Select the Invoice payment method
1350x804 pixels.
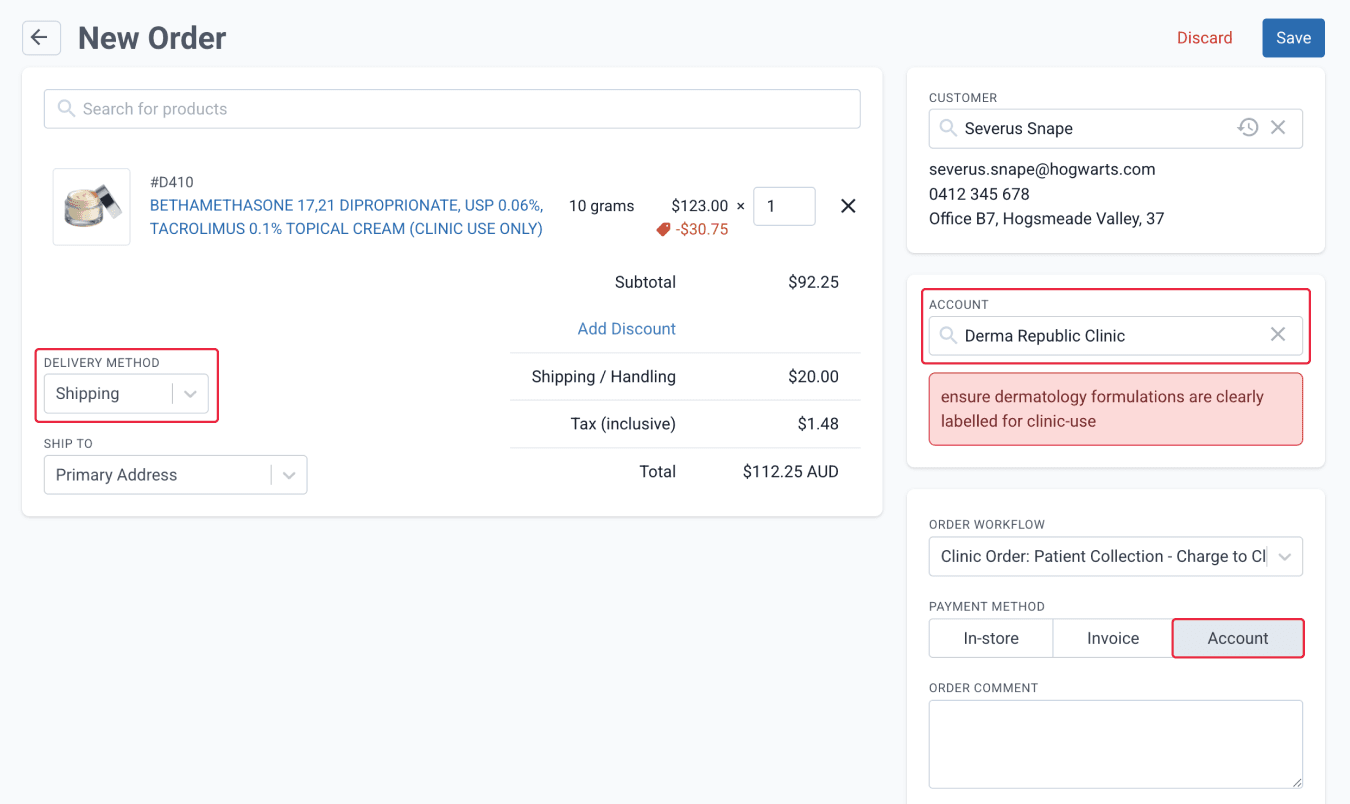point(1113,638)
